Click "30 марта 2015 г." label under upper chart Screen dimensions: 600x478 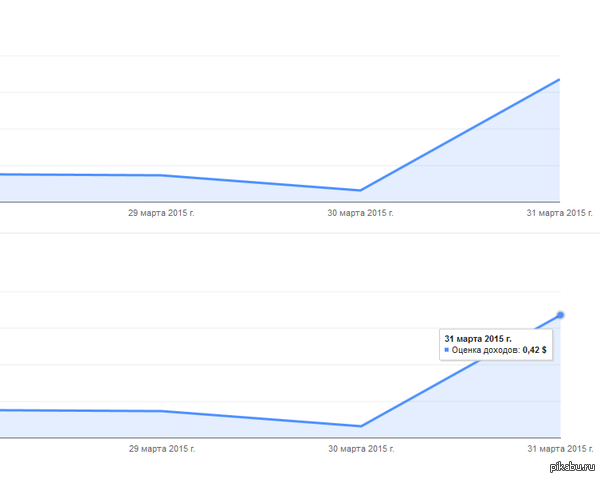[360, 213]
